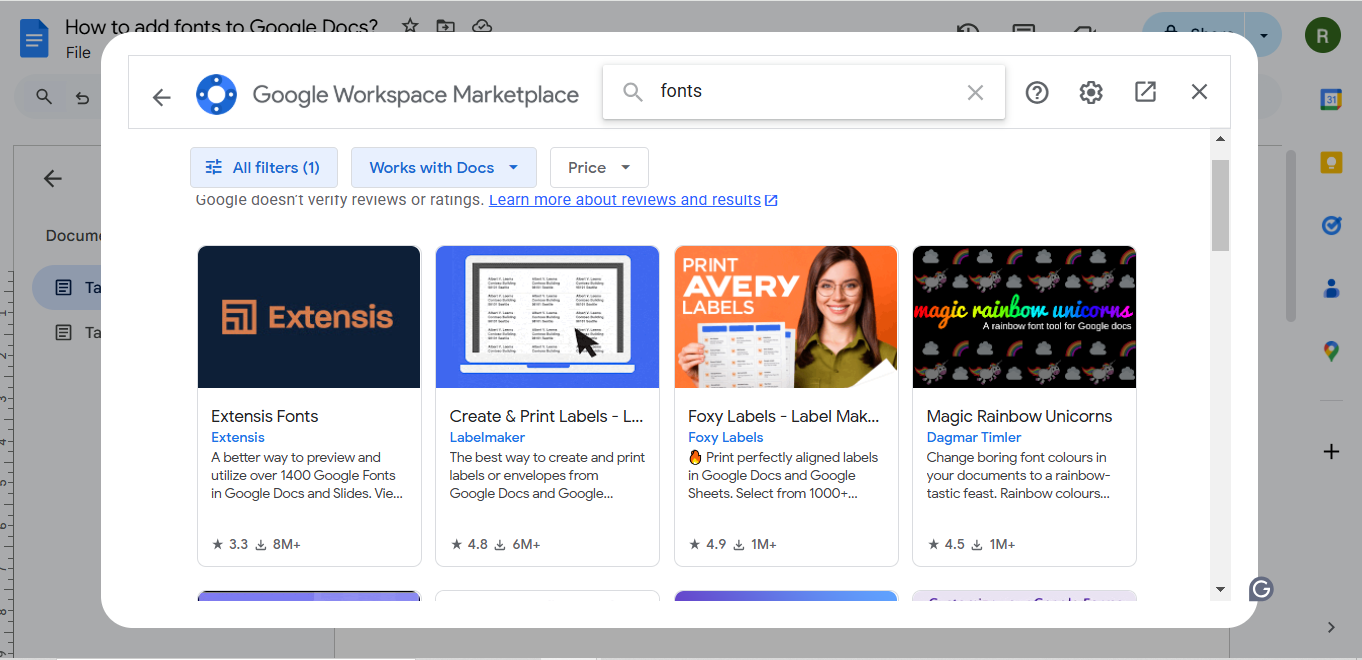
Task: Click the cloud document status icon
Action: coord(482,26)
